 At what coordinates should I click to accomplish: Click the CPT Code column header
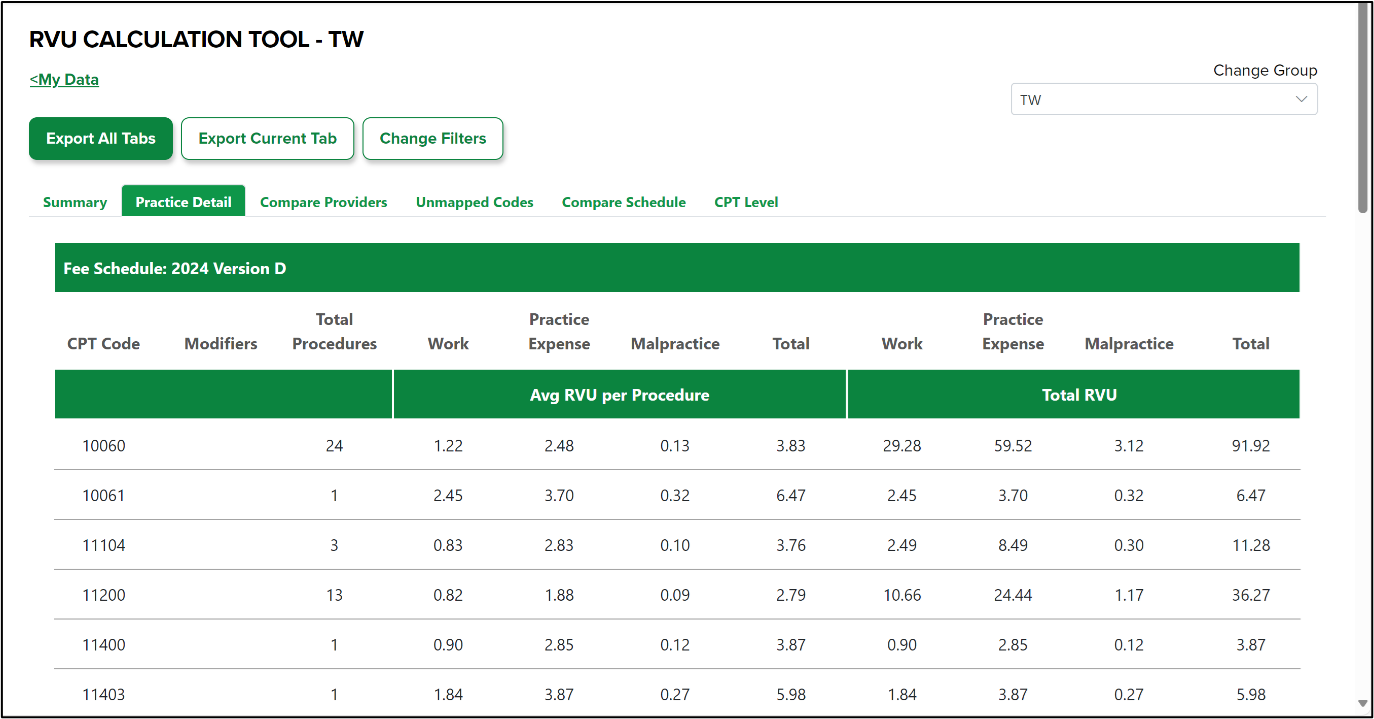click(x=103, y=344)
